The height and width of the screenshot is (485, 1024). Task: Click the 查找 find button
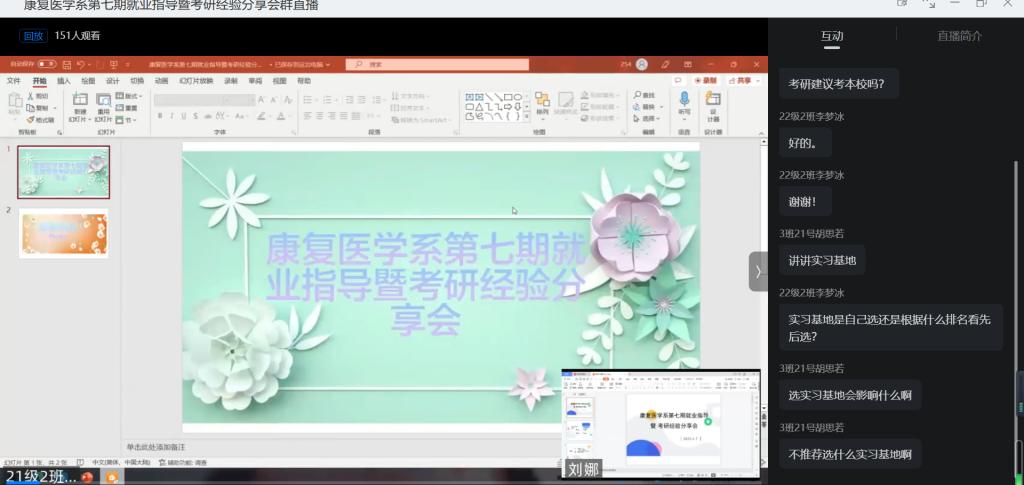coord(643,95)
